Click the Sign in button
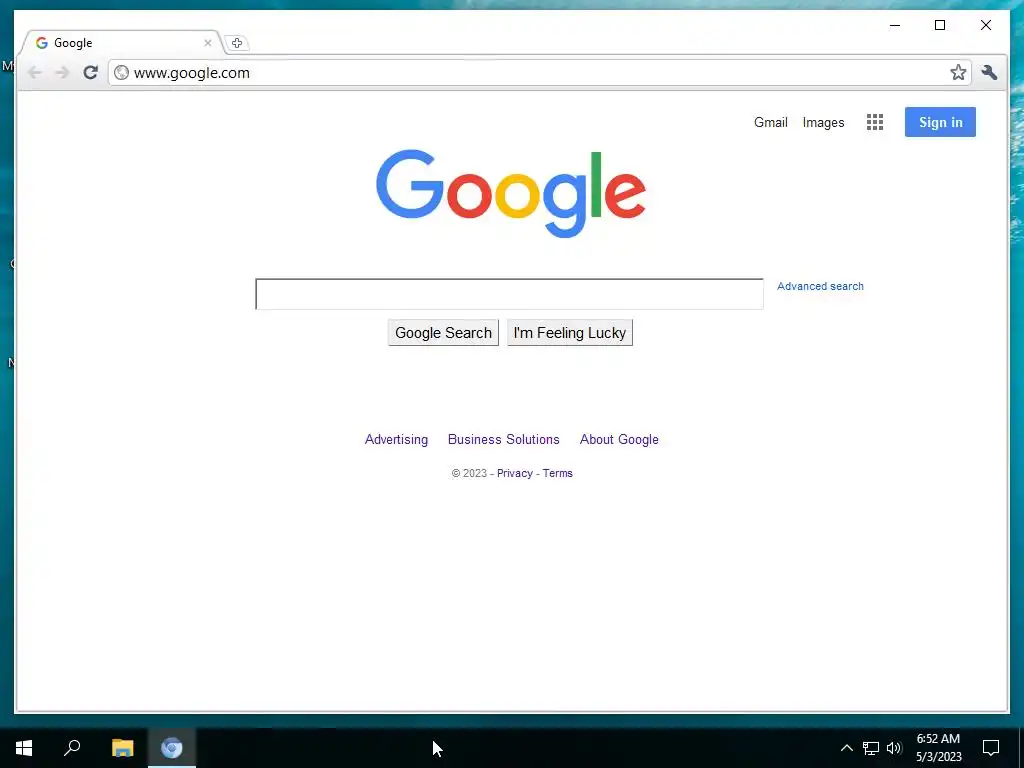The image size is (1024, 768). click(x=940, y=122)
